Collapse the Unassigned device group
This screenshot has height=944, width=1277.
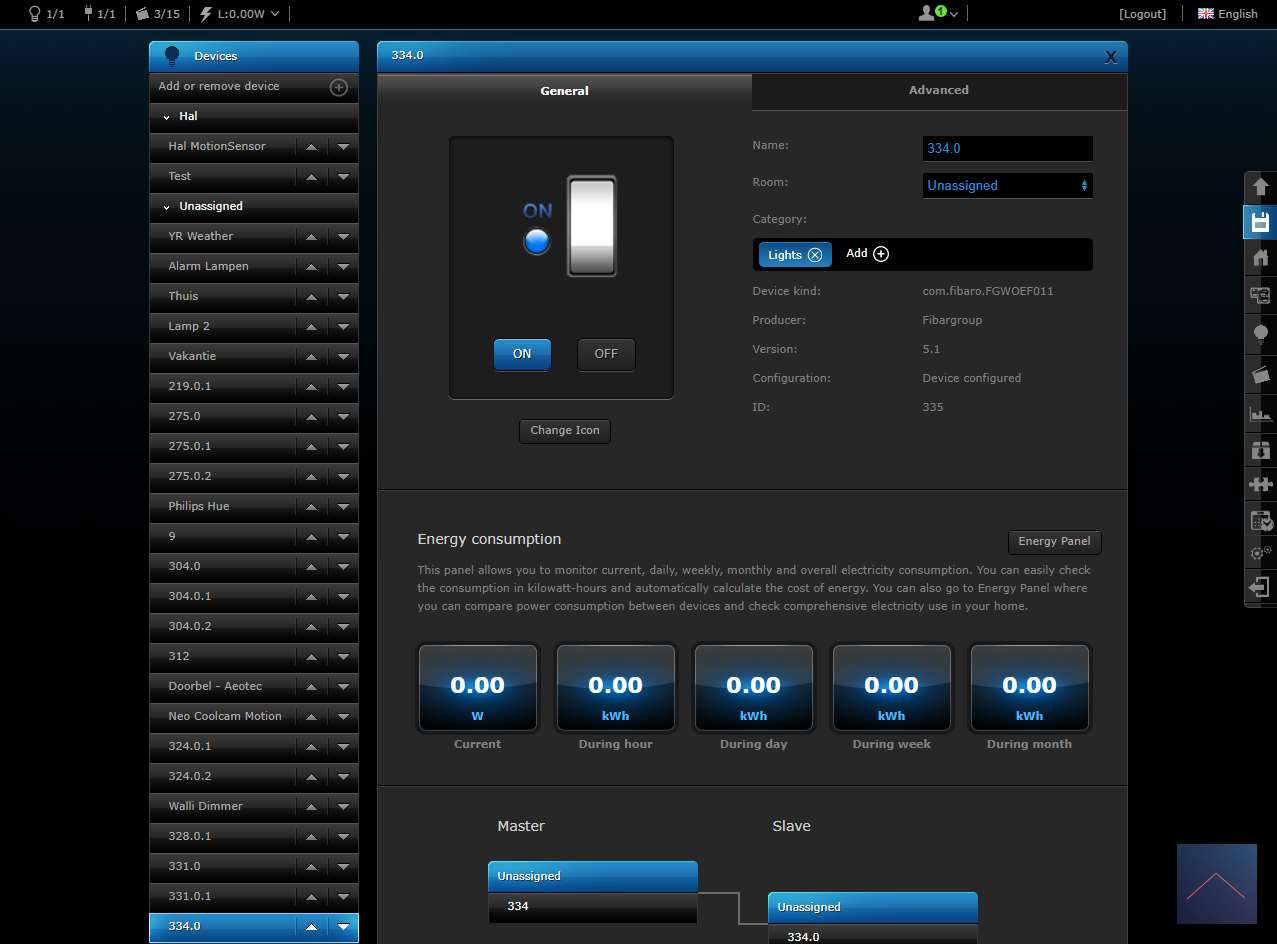(167, 206)
